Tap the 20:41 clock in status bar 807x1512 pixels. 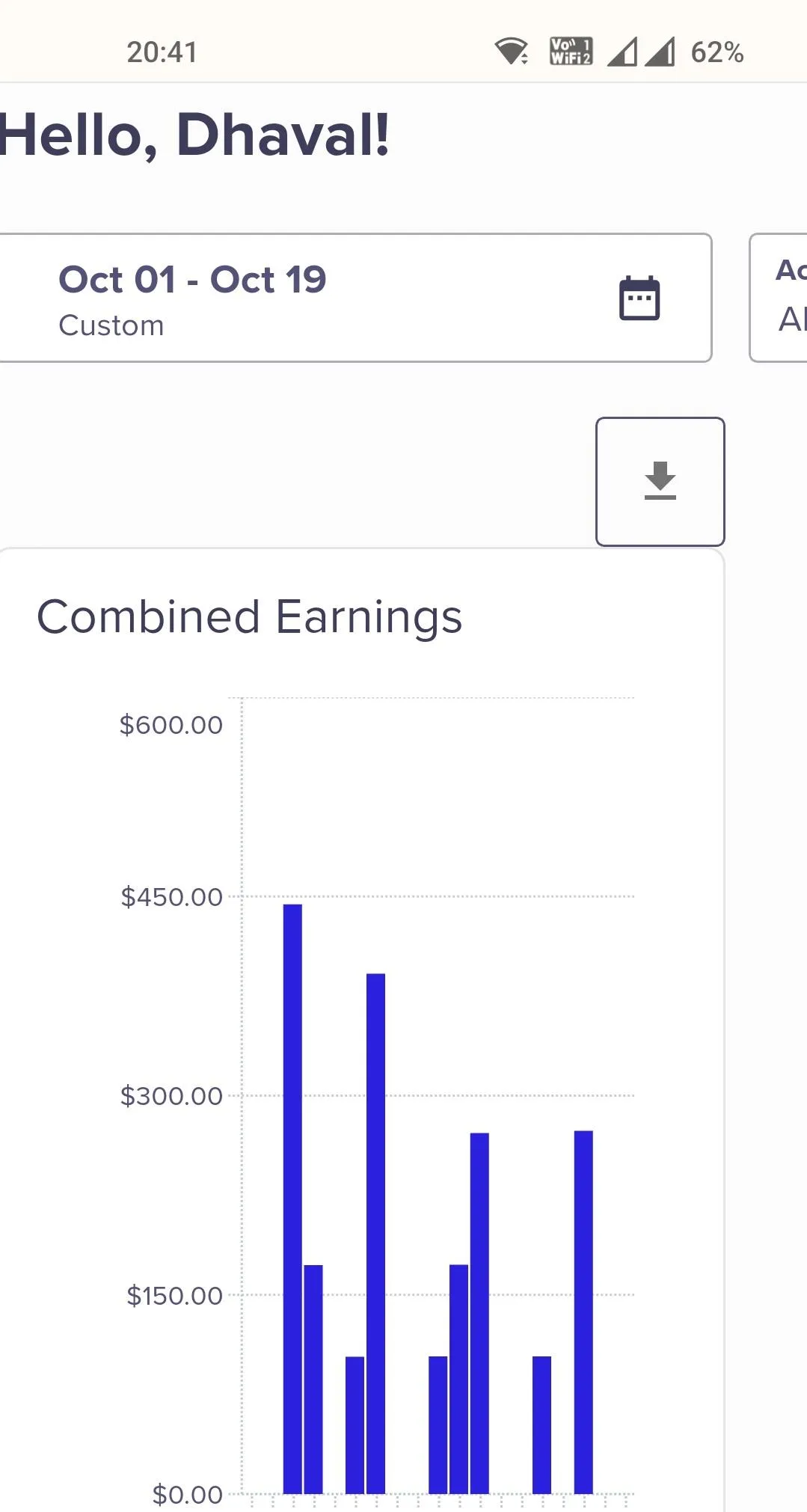(162, 52)
